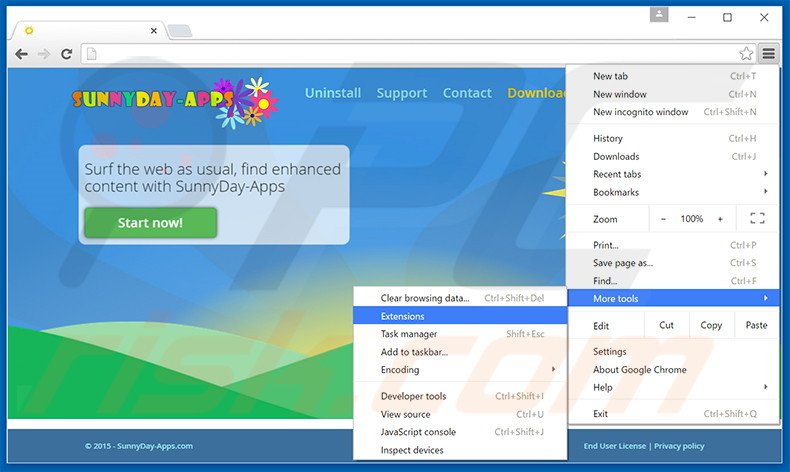
Task: Open JavaScript console
Action: 460,432
